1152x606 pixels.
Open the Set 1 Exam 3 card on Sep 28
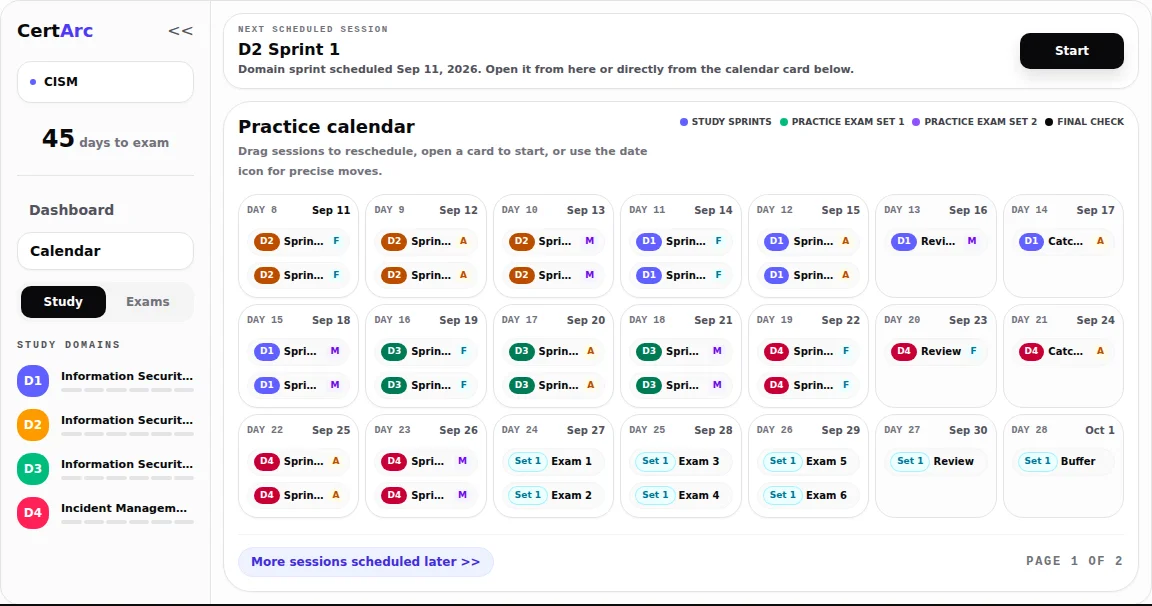[680, 461]
